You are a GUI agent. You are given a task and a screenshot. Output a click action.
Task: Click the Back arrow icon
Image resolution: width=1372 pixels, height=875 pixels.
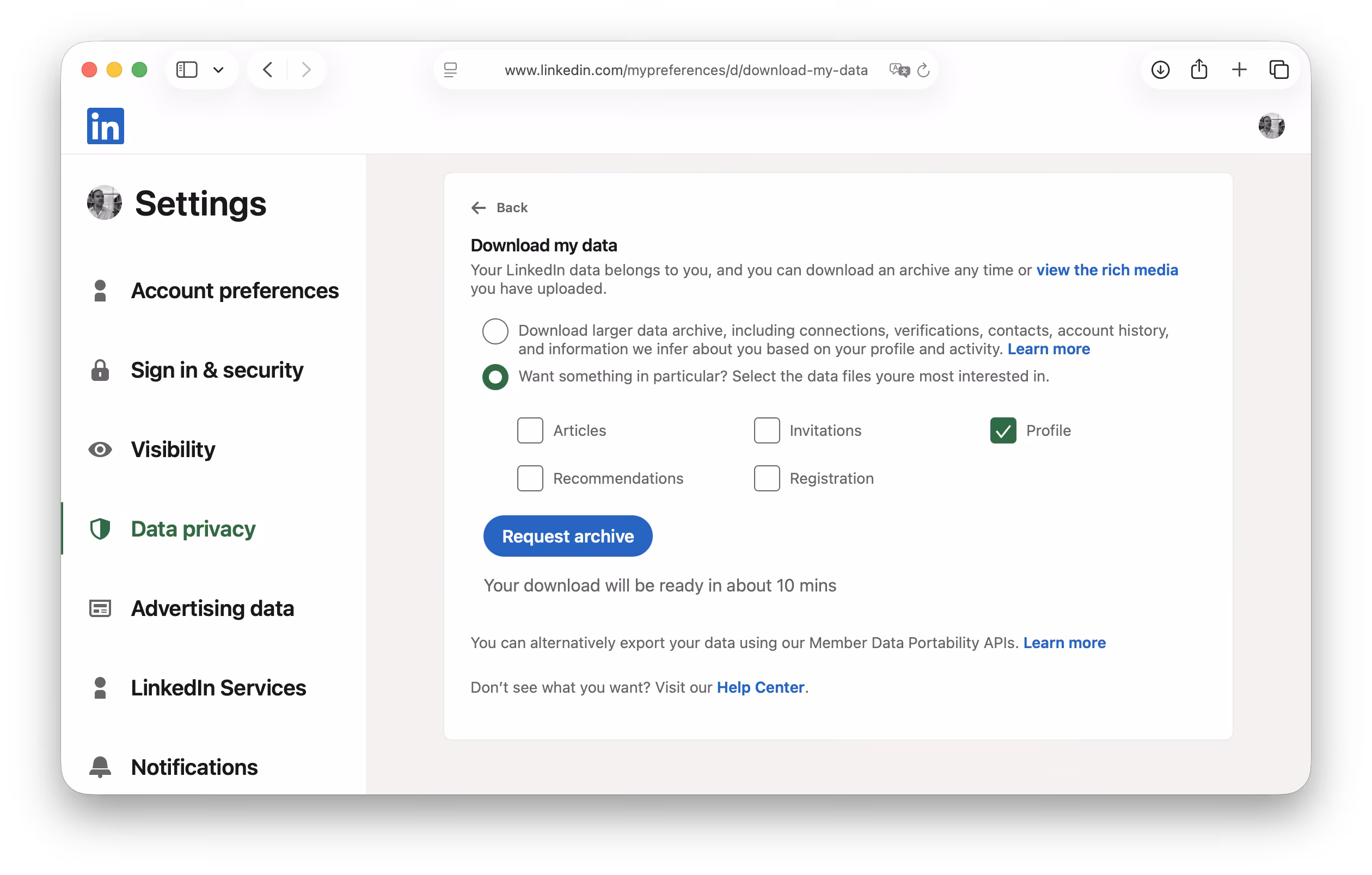479,208
